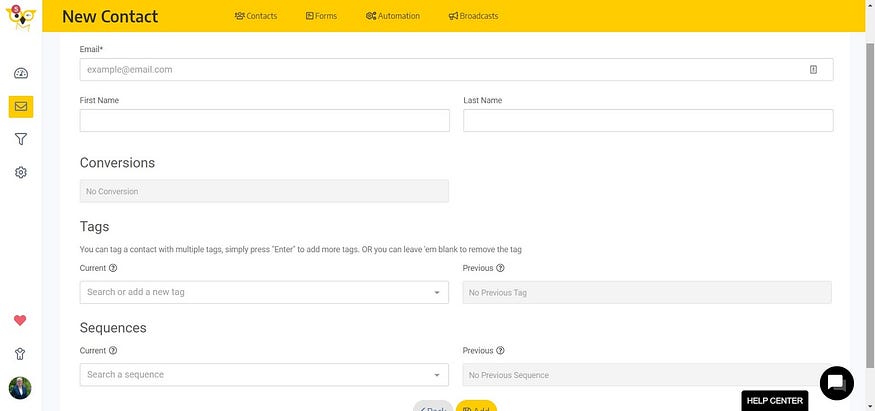
Task: Open the chat bubble widget
Action: point(836,383)
